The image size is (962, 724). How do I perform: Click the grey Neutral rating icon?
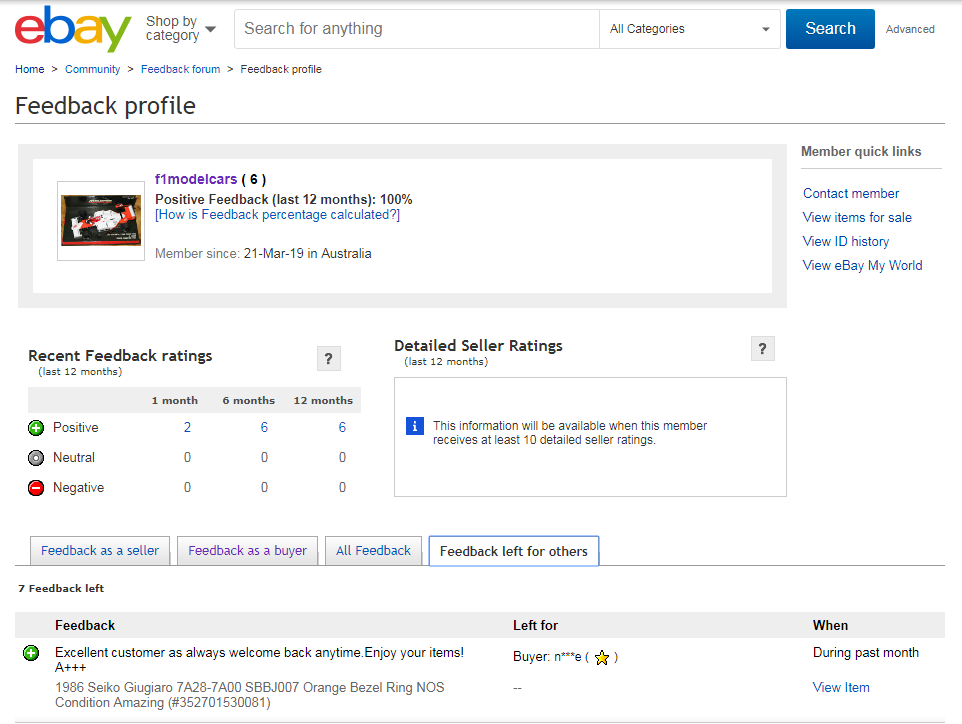36,458
